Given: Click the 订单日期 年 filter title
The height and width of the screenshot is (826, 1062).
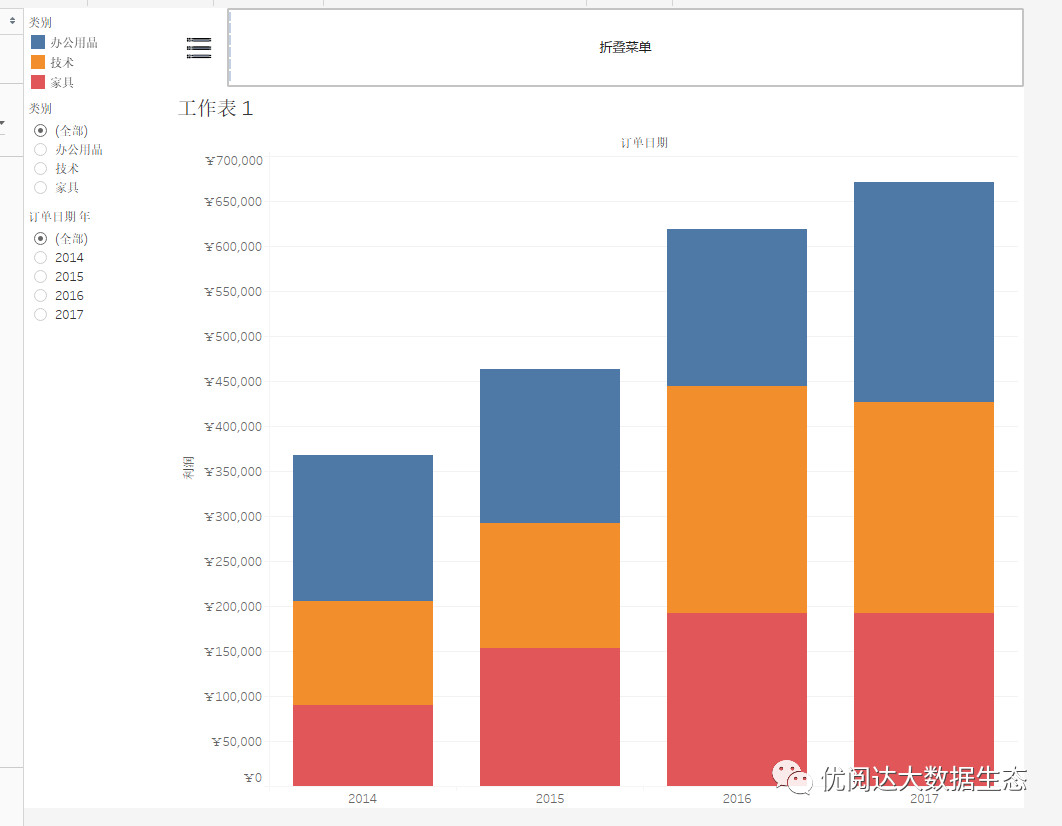Looking at the screenshot, I should point(60,217).
